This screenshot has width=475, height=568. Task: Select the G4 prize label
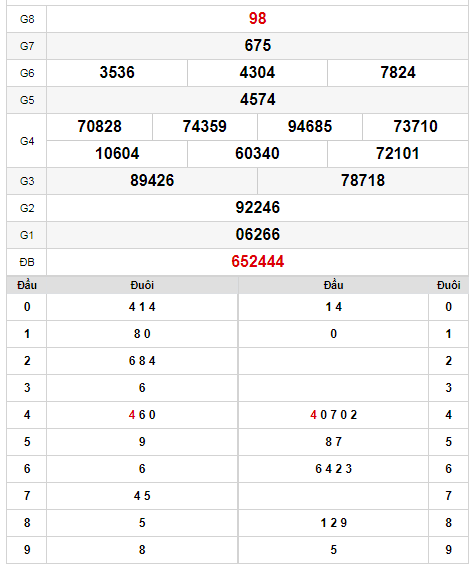click(x=27, y=141)
